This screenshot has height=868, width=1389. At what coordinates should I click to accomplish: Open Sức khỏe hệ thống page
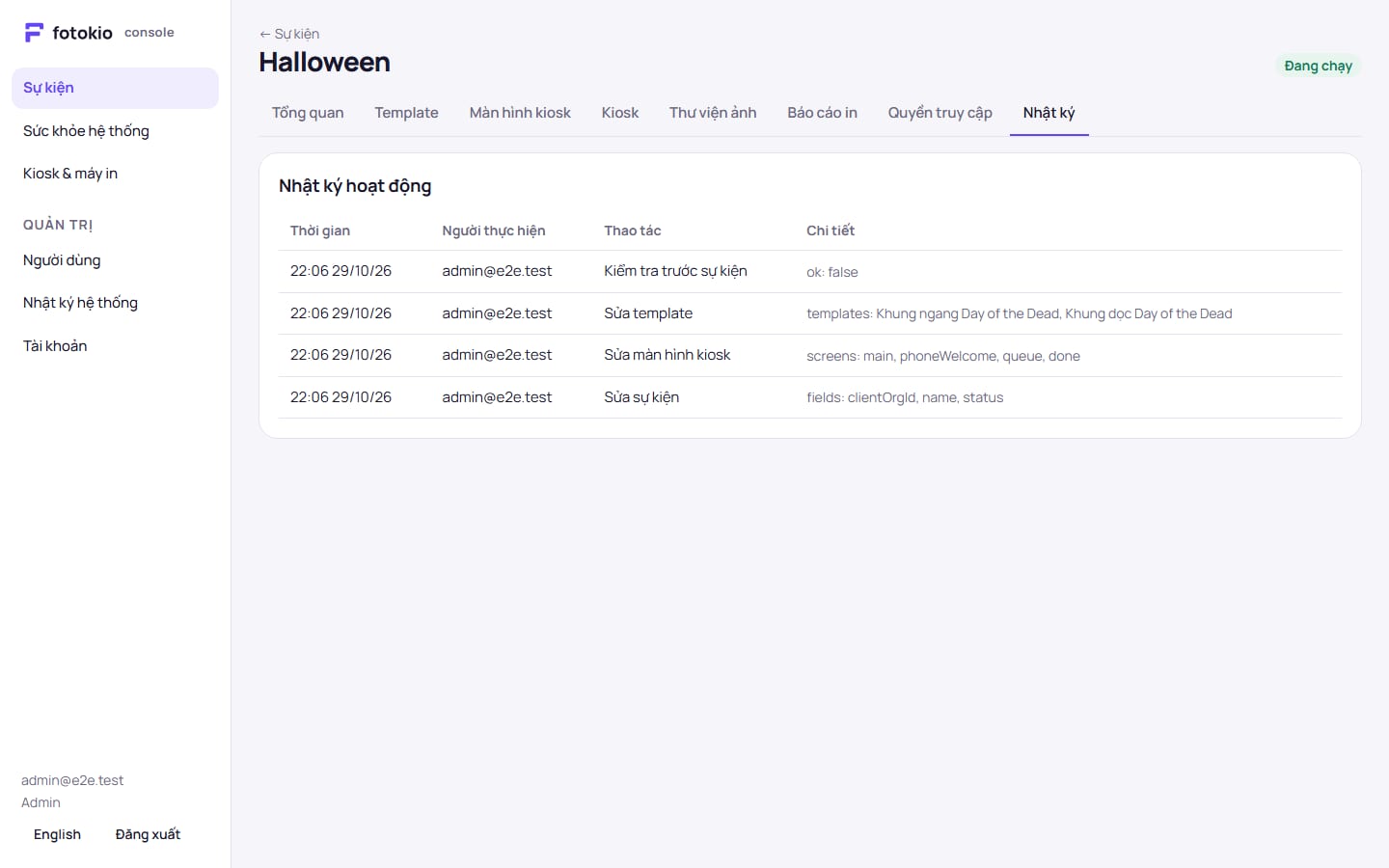pyautogui.click(x=115, y=131)
